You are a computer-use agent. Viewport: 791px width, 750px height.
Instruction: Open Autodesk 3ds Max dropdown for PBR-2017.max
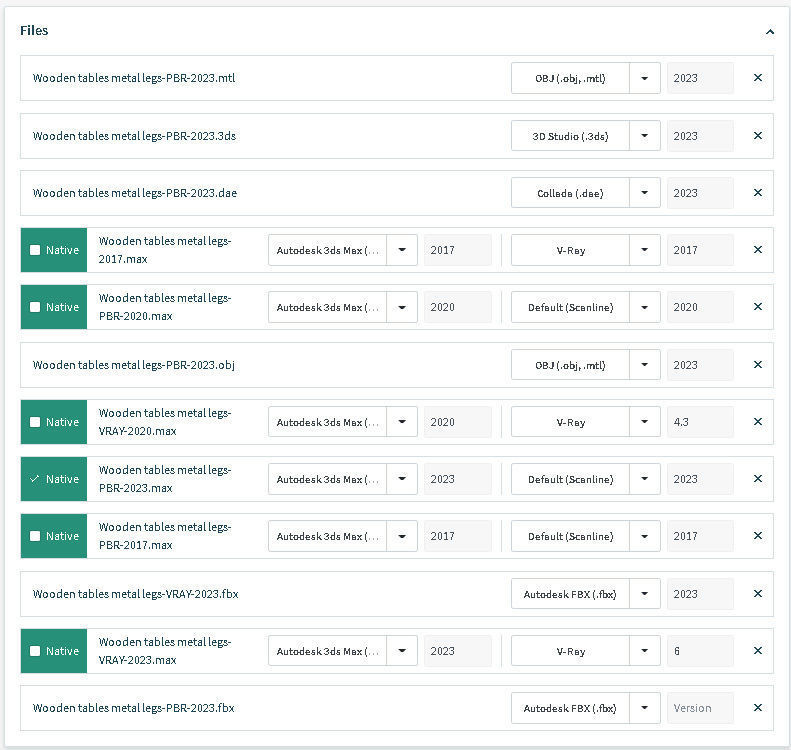click(402, 536)
